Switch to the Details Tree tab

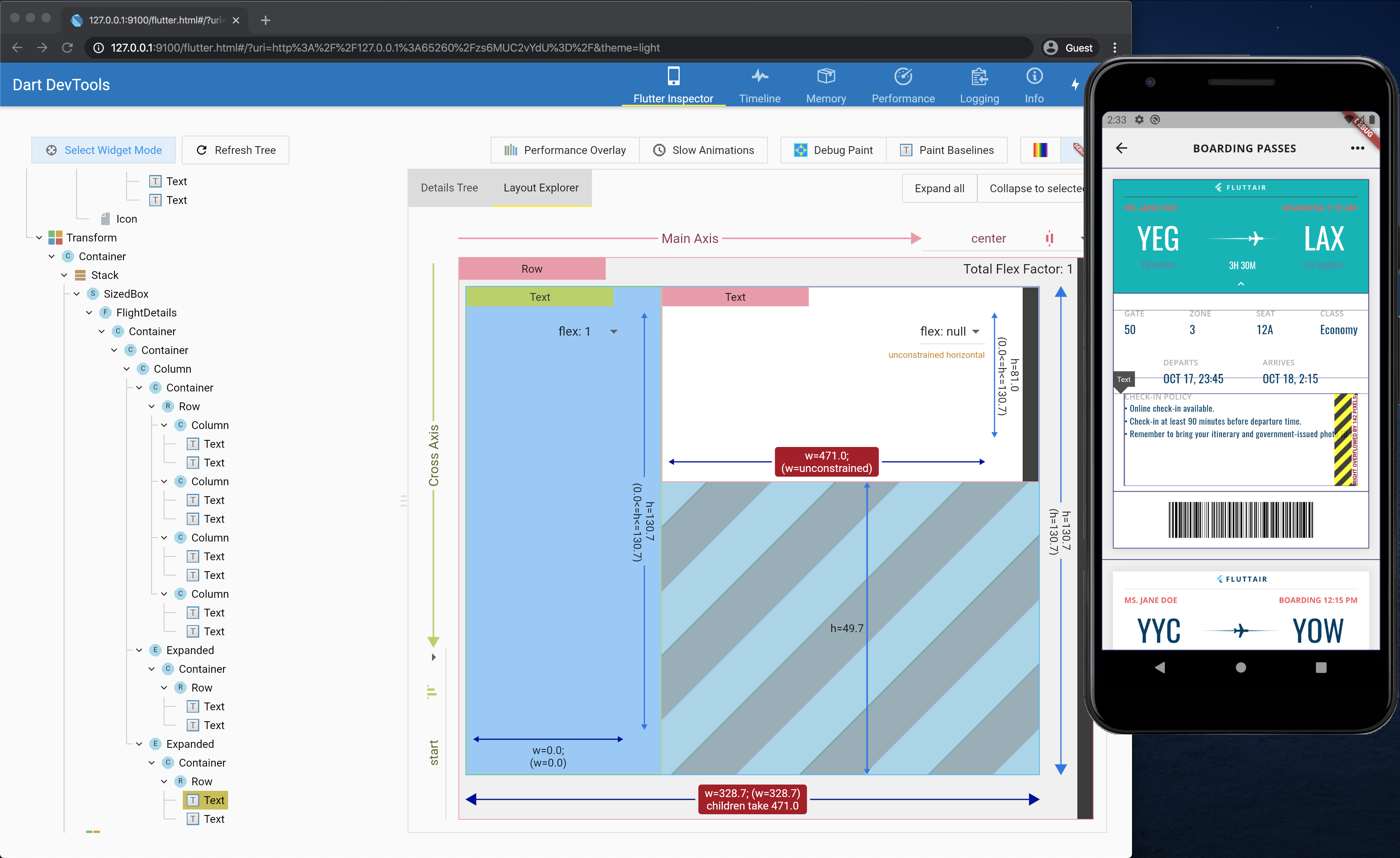tap(449, 188)
